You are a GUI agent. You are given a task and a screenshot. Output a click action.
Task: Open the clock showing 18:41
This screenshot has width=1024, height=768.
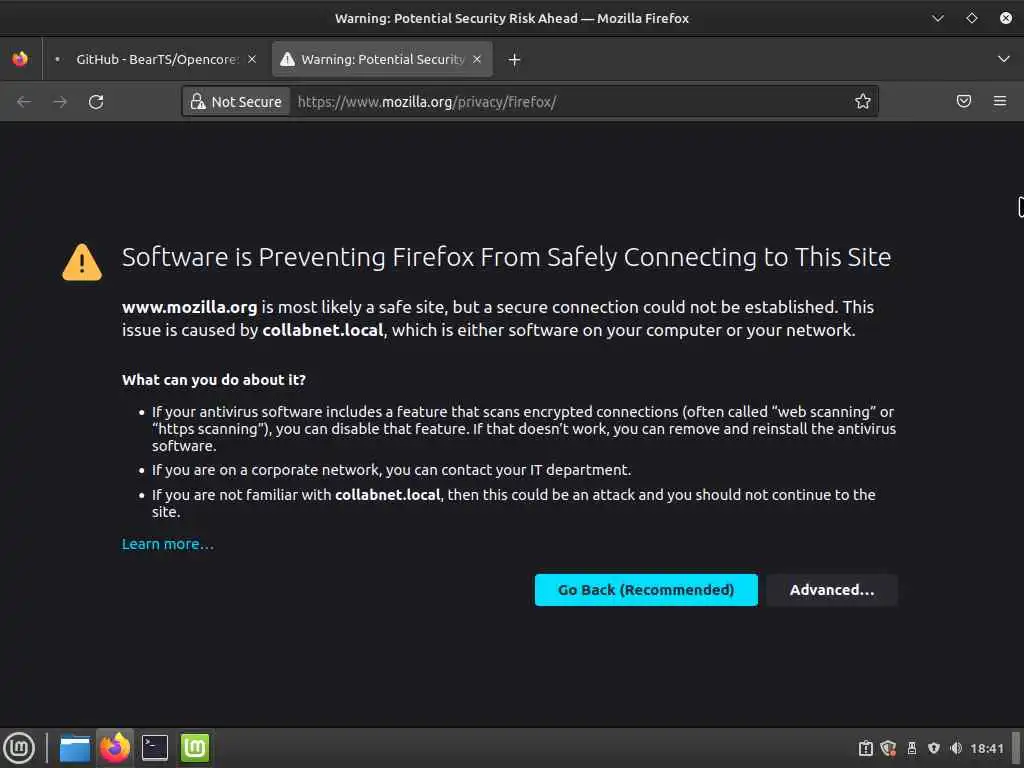pyautogui.click(x=987, y=748)
